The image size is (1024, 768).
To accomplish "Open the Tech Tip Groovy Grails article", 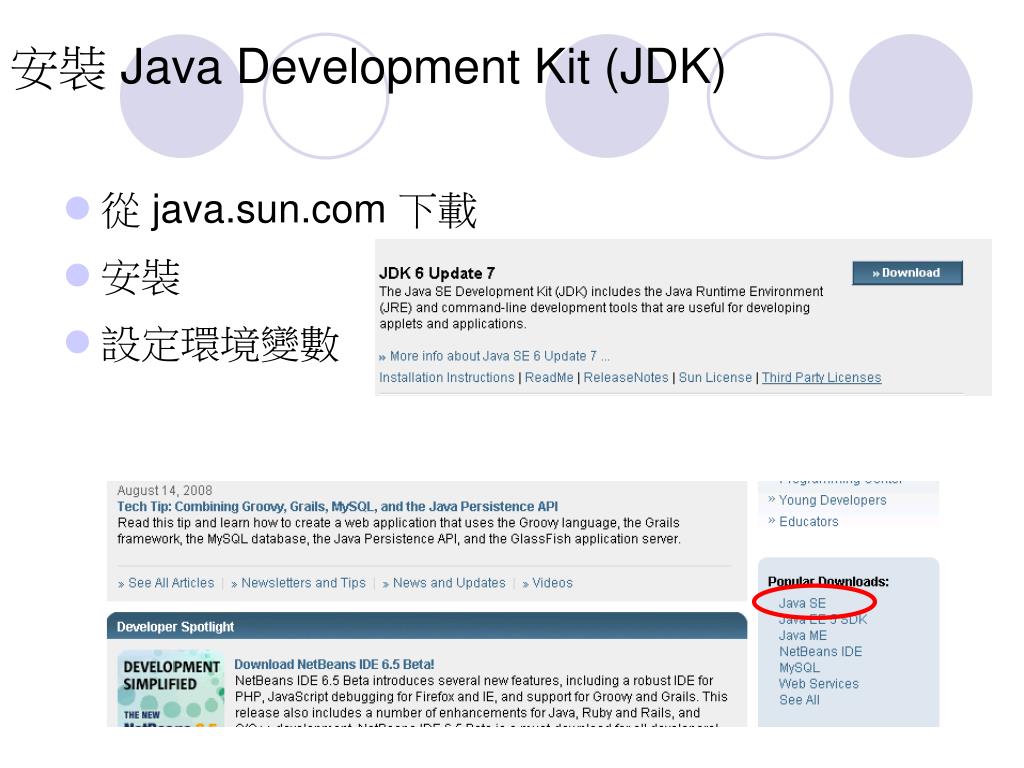I will 338,506.
